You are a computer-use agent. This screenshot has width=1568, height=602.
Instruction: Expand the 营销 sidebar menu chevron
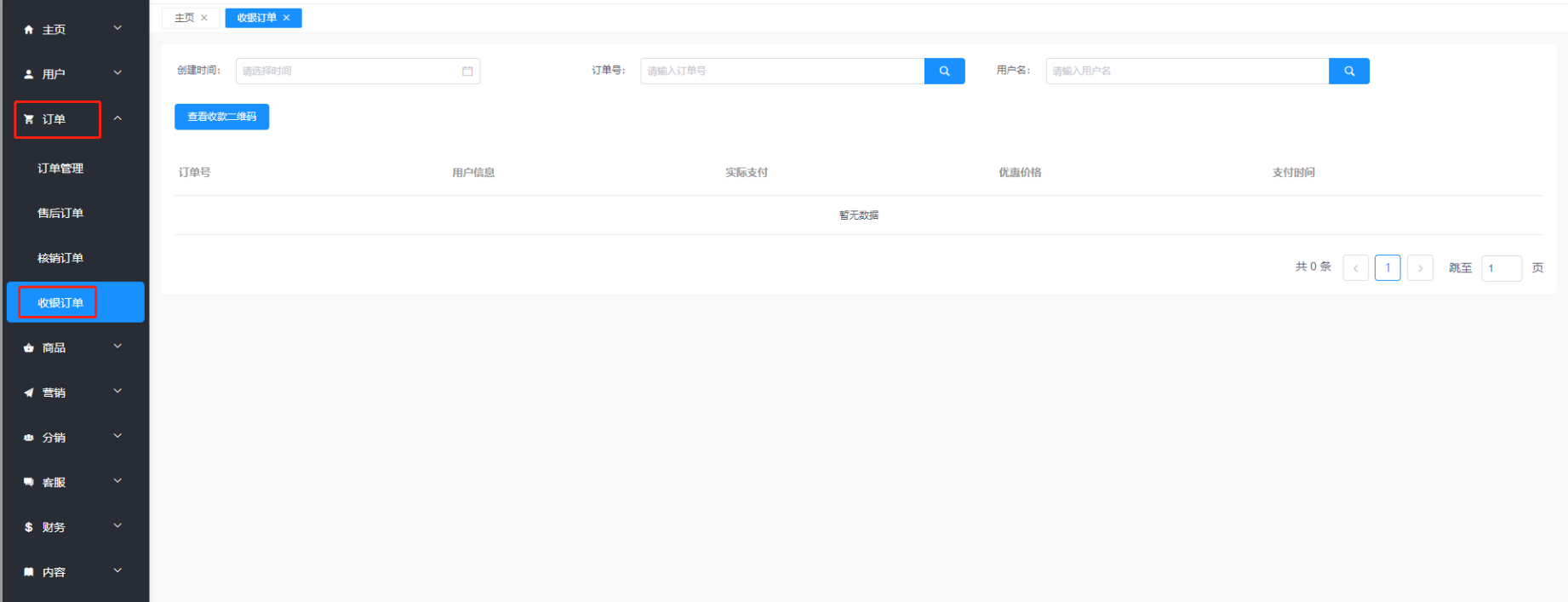tap(117, 392)
